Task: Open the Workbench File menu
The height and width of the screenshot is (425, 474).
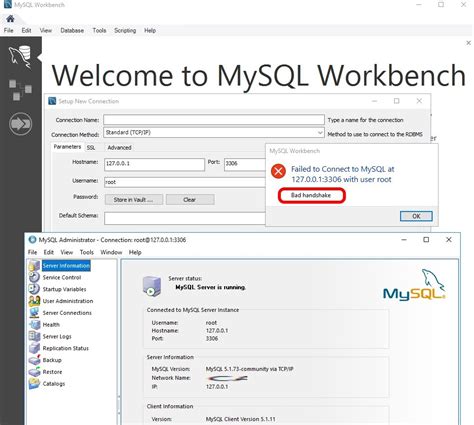Action: point(9,30)
